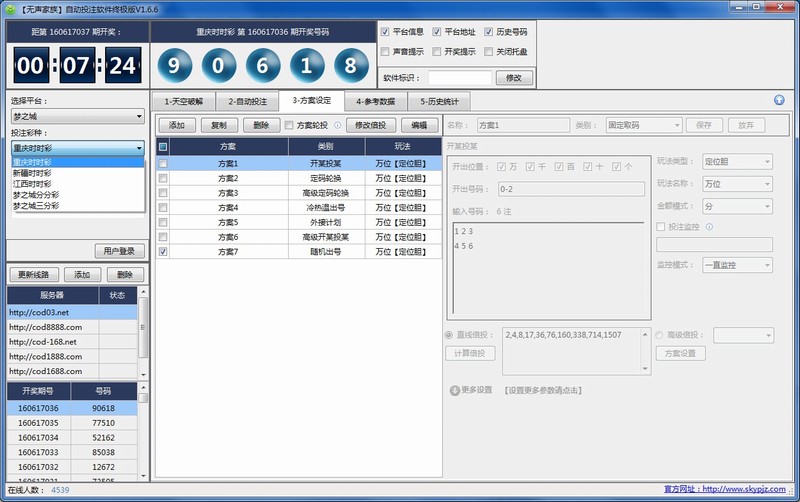Screen dimensions: 800x502
Task: Click the blue help icon at top right
Action: point(779,100)
